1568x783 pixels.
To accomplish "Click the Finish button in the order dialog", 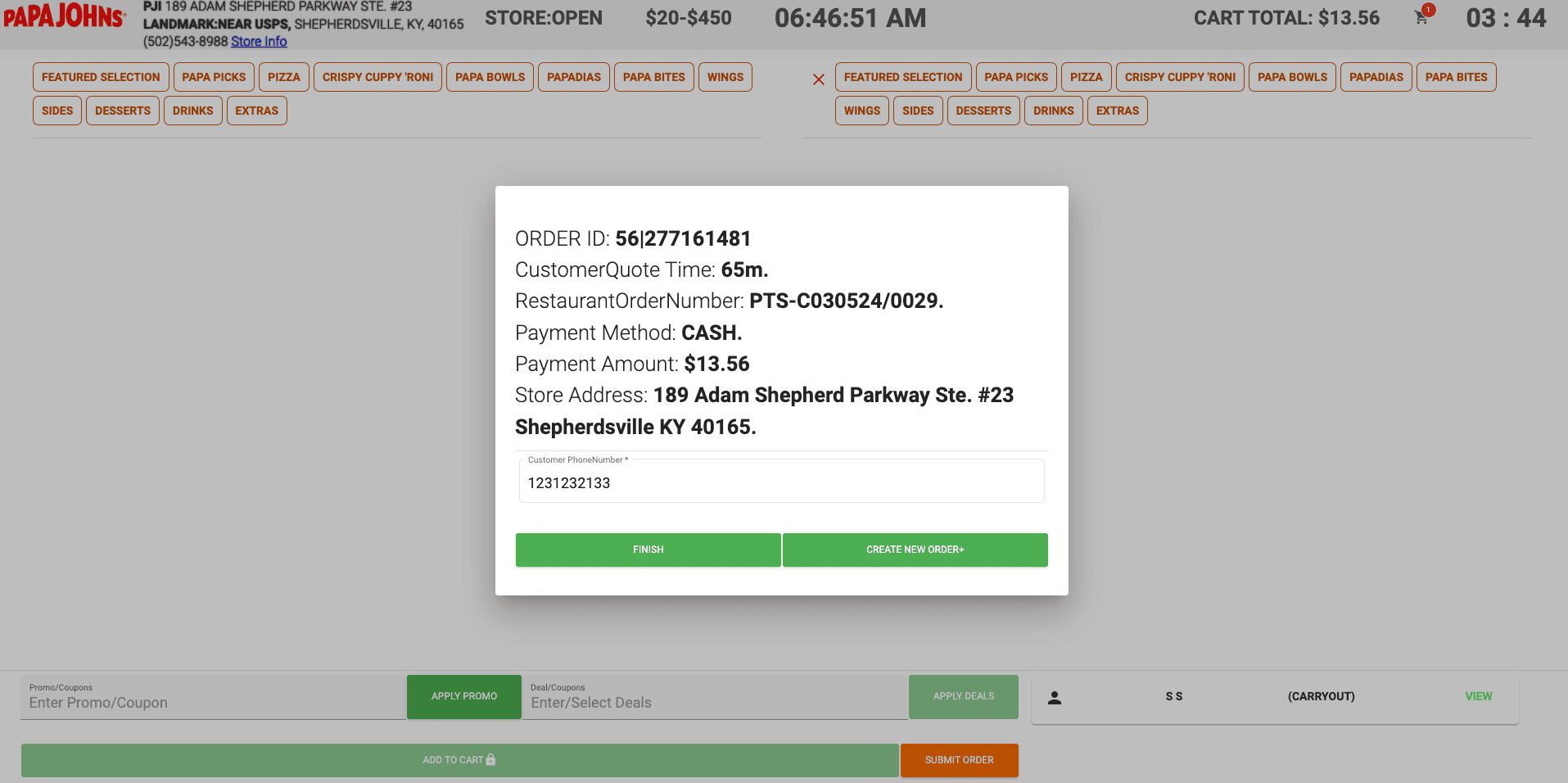I will [648, 550].
